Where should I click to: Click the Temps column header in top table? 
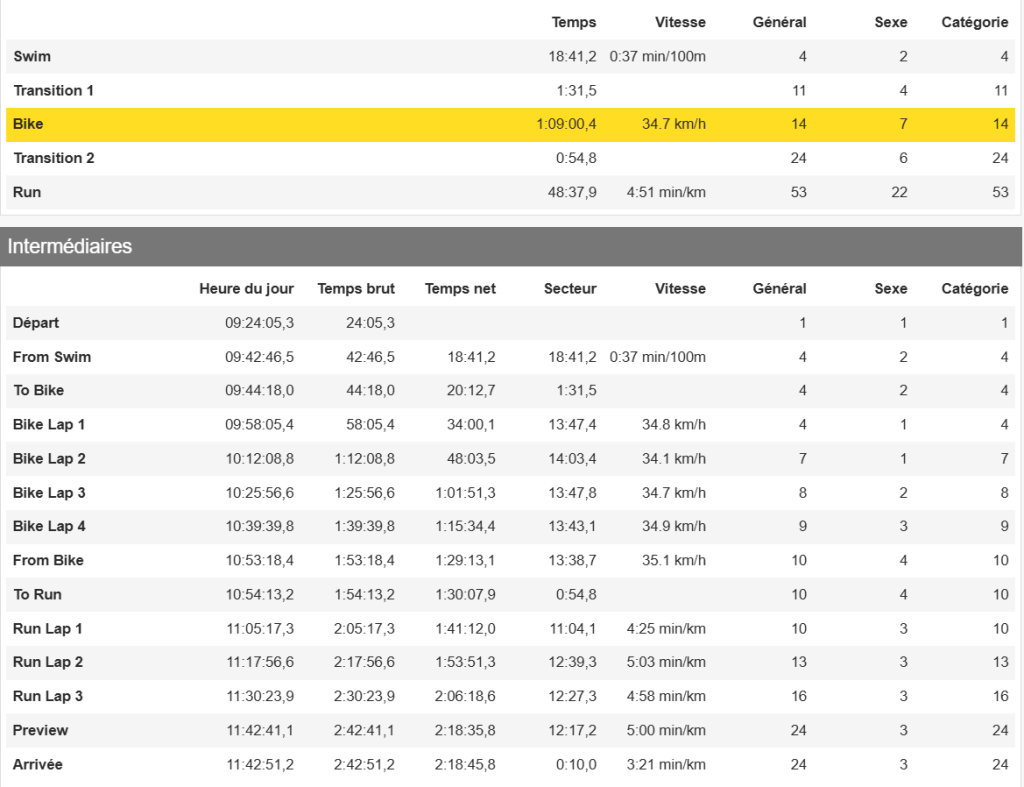pos(573,22)
